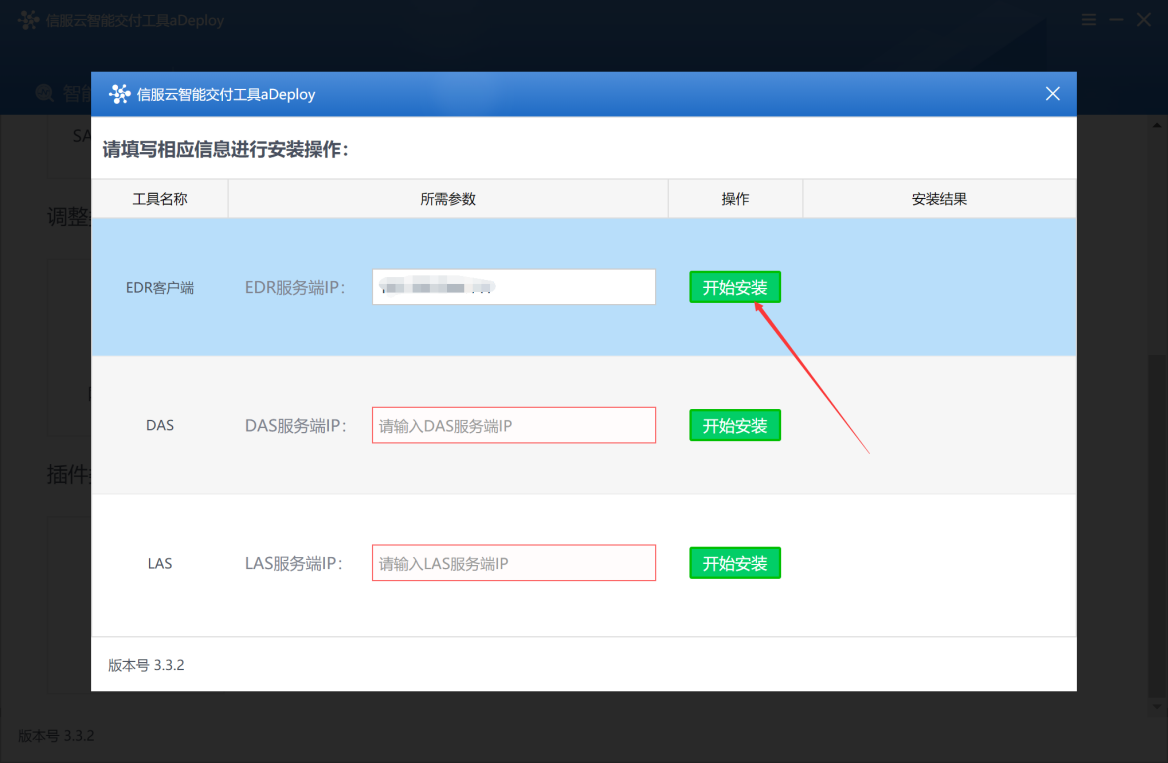Click the EDR服务端IP: label
The height and width of the screenshot is (763, 1168).
pyautogui.click(x=295, y=288)
